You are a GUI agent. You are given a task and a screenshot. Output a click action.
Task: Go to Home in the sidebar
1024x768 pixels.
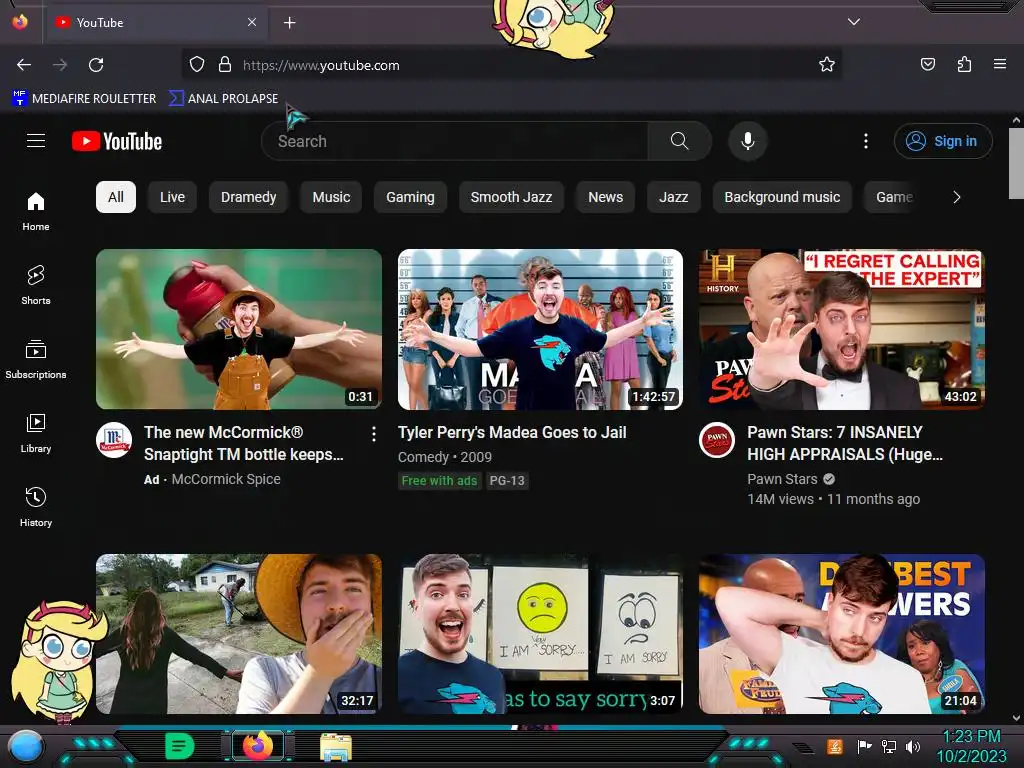[36, 212]
